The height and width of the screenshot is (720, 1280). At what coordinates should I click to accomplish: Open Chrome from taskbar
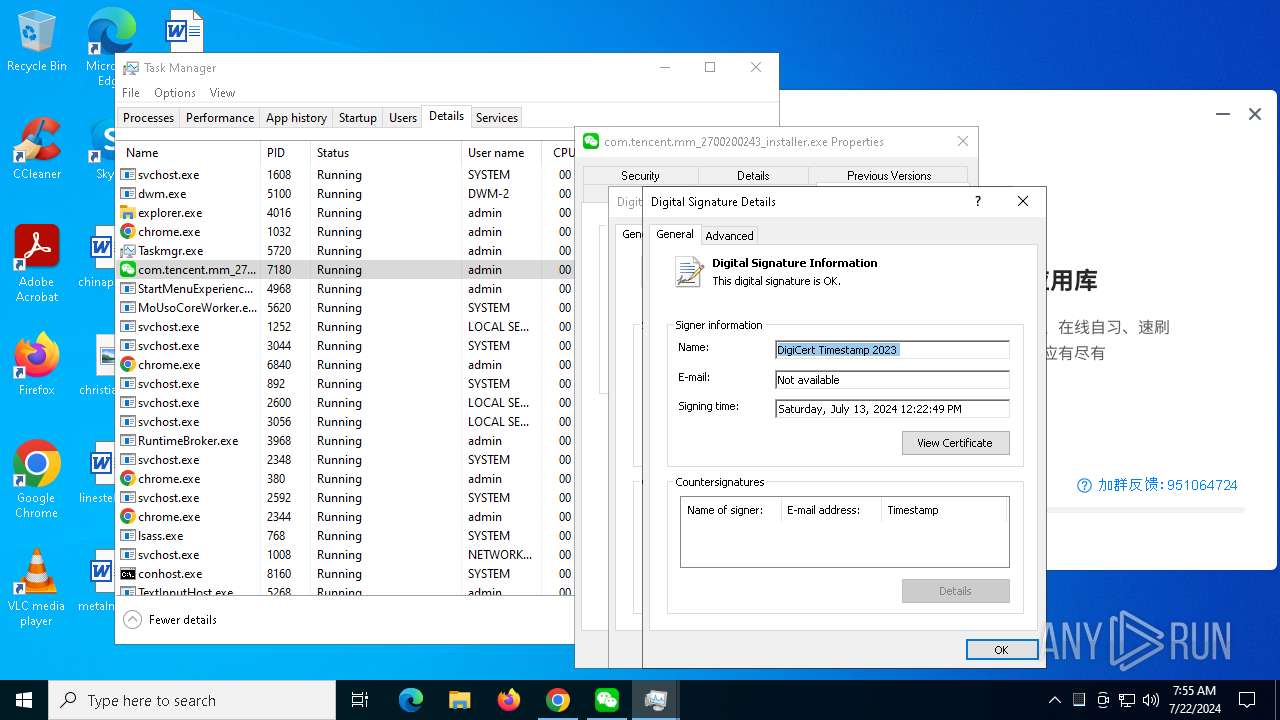click(558, 700)
